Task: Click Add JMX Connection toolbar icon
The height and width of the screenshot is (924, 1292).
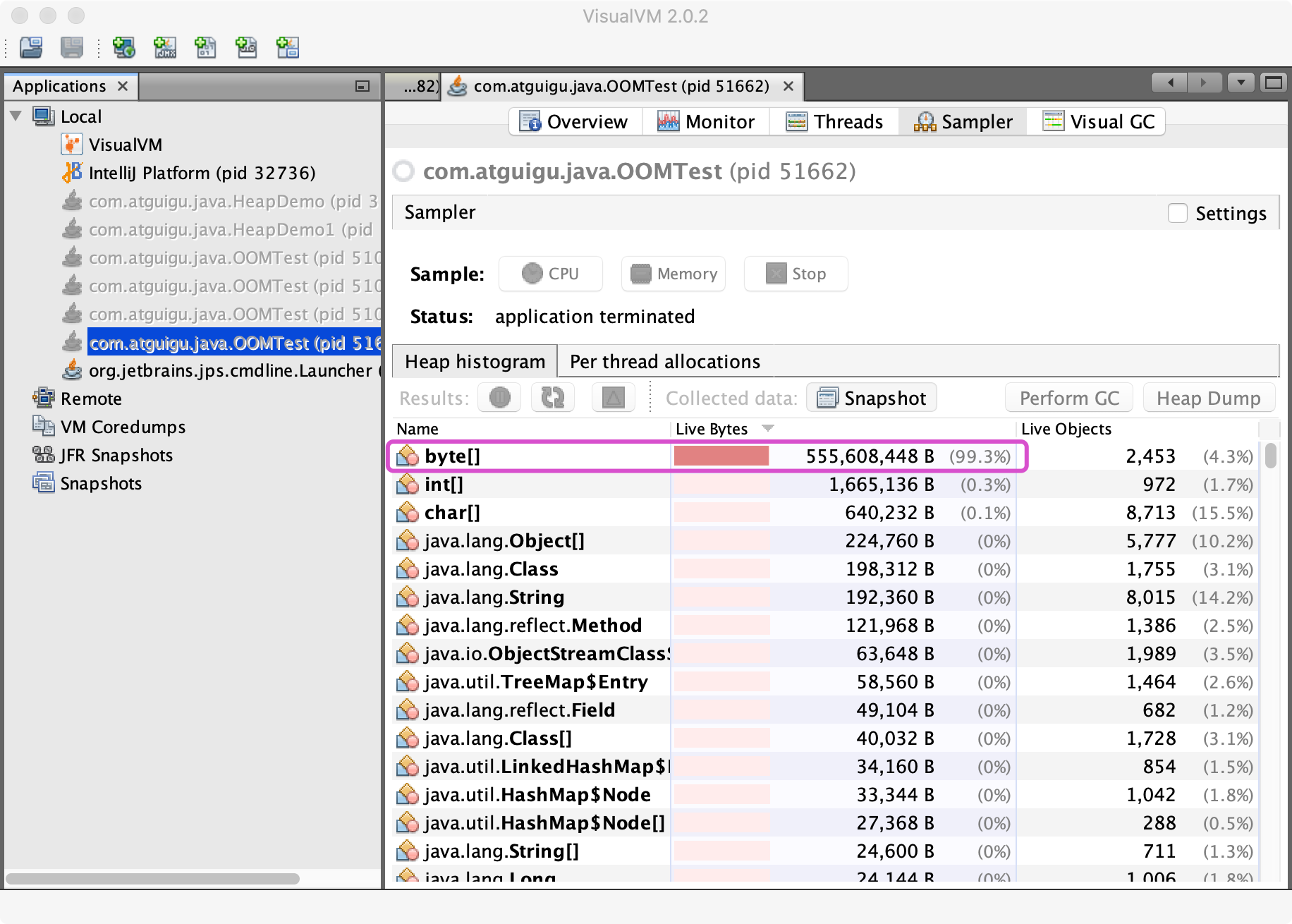Action: (x=165, y=47)
